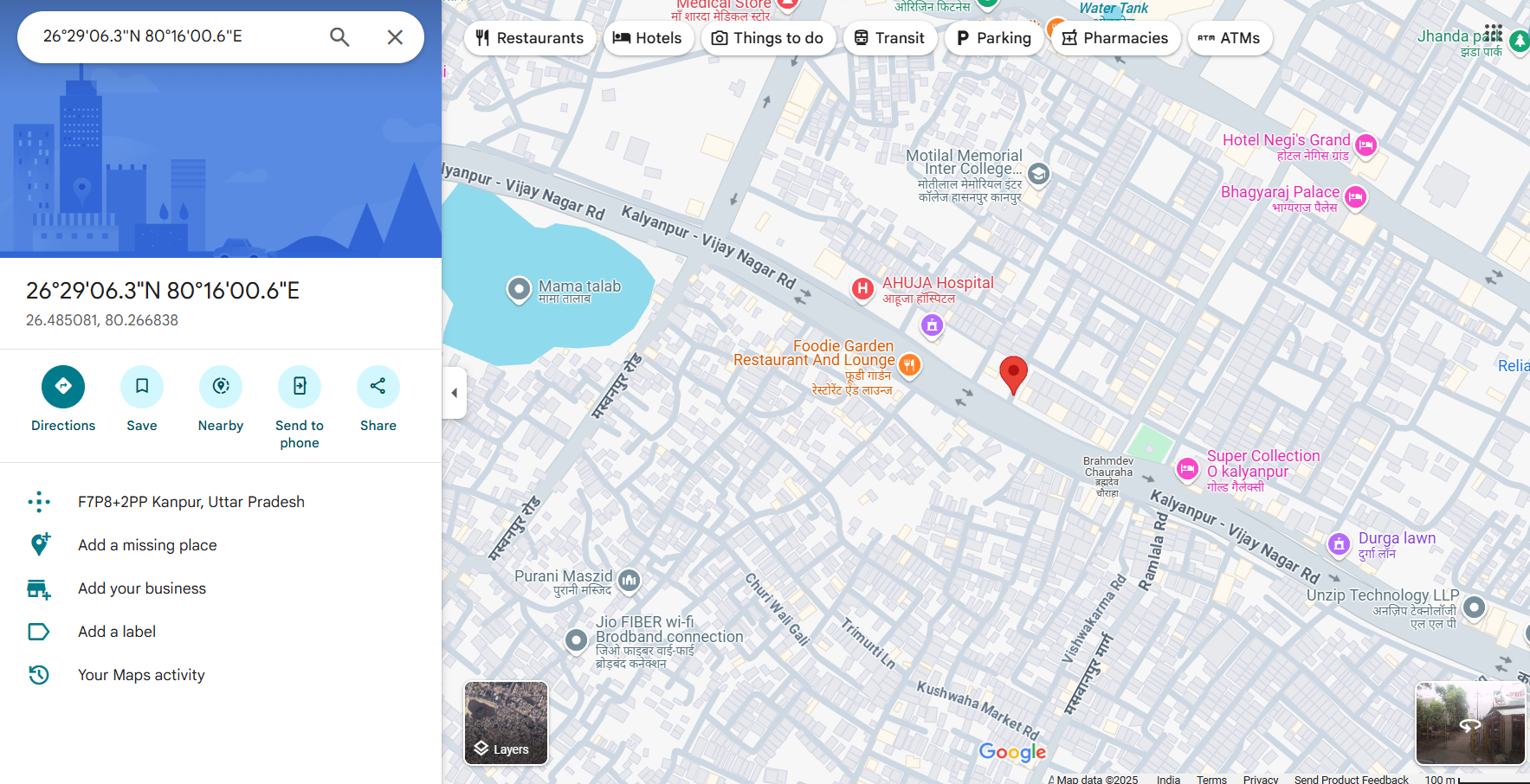Select AHUJA Hospital marker
The width and height of the screenshot is (1530, 784).
pyautogui.click(x=862, y=289)
